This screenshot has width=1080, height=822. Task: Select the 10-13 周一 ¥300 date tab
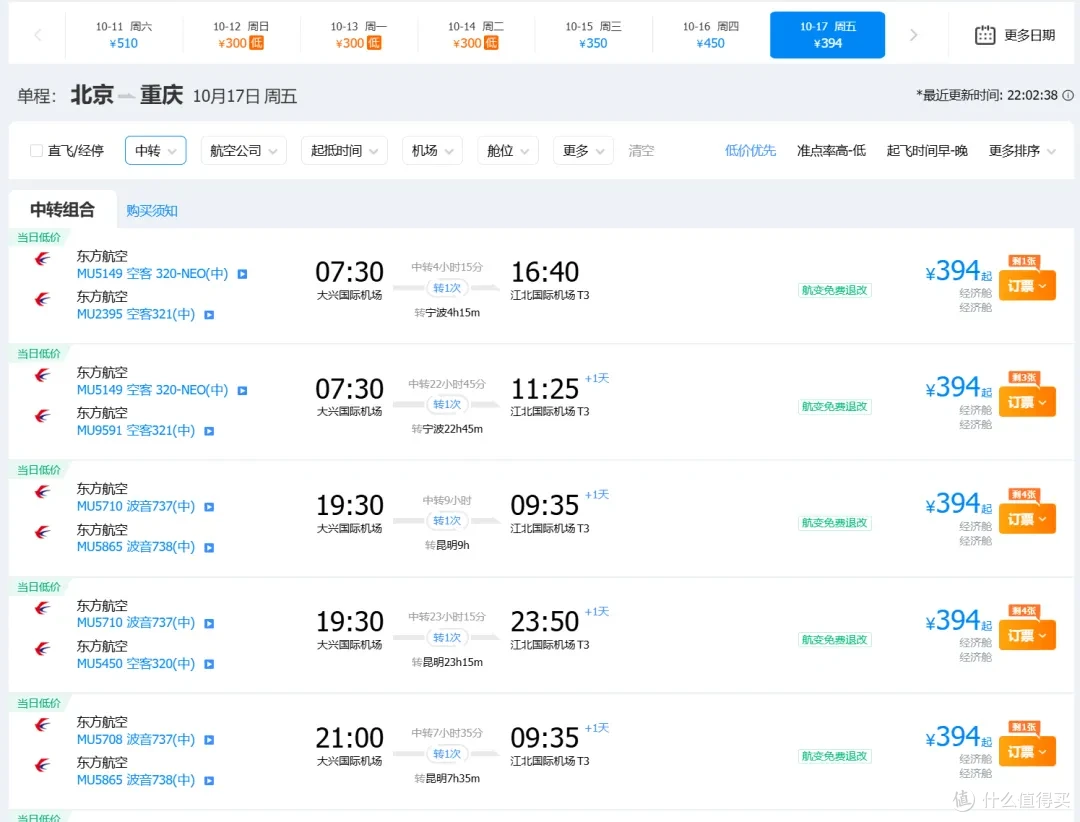click(358, 35)
